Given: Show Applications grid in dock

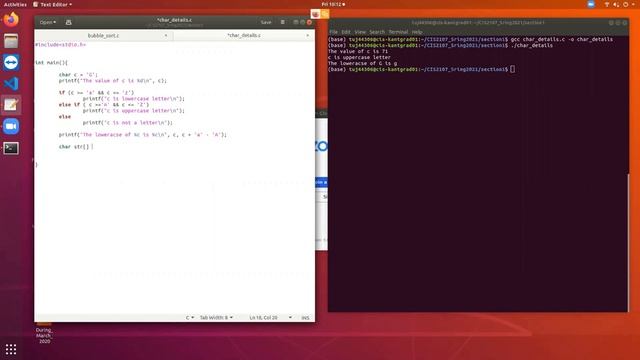Looking at the screenshot, I should (x=11, y=349).
